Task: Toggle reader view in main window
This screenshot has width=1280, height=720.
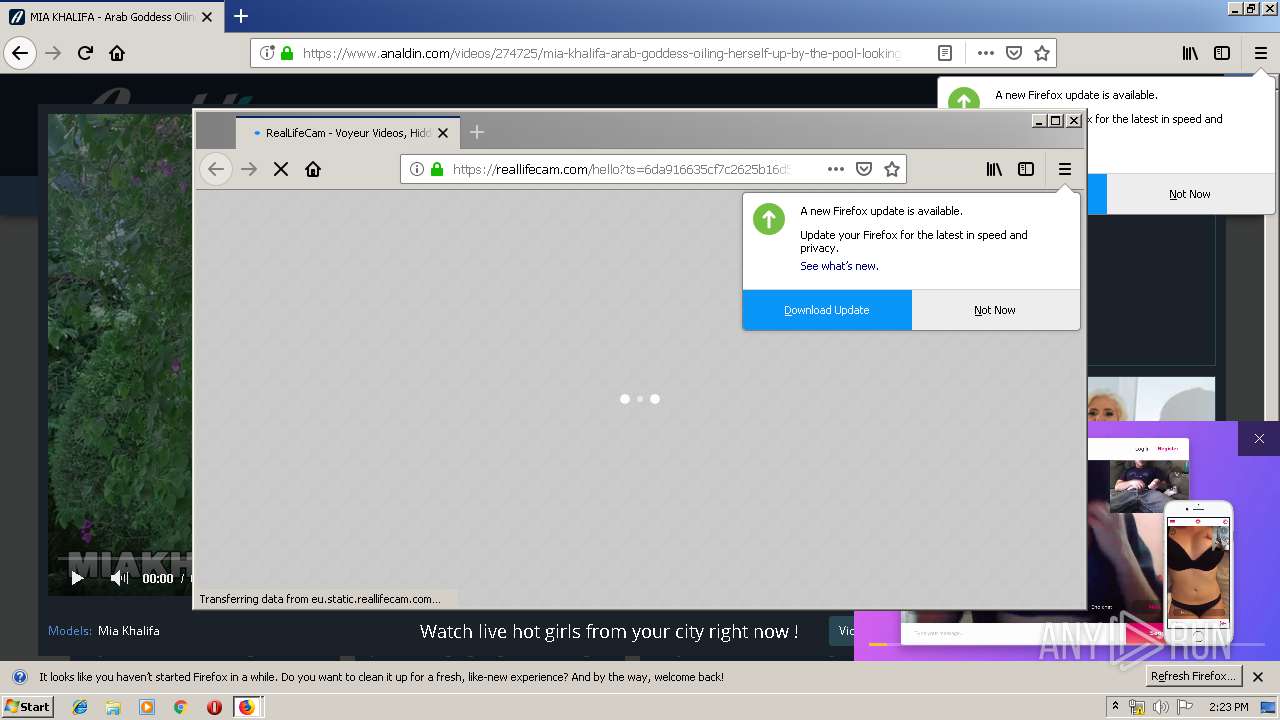Action: pyautogui.click(x=945, y=53)
